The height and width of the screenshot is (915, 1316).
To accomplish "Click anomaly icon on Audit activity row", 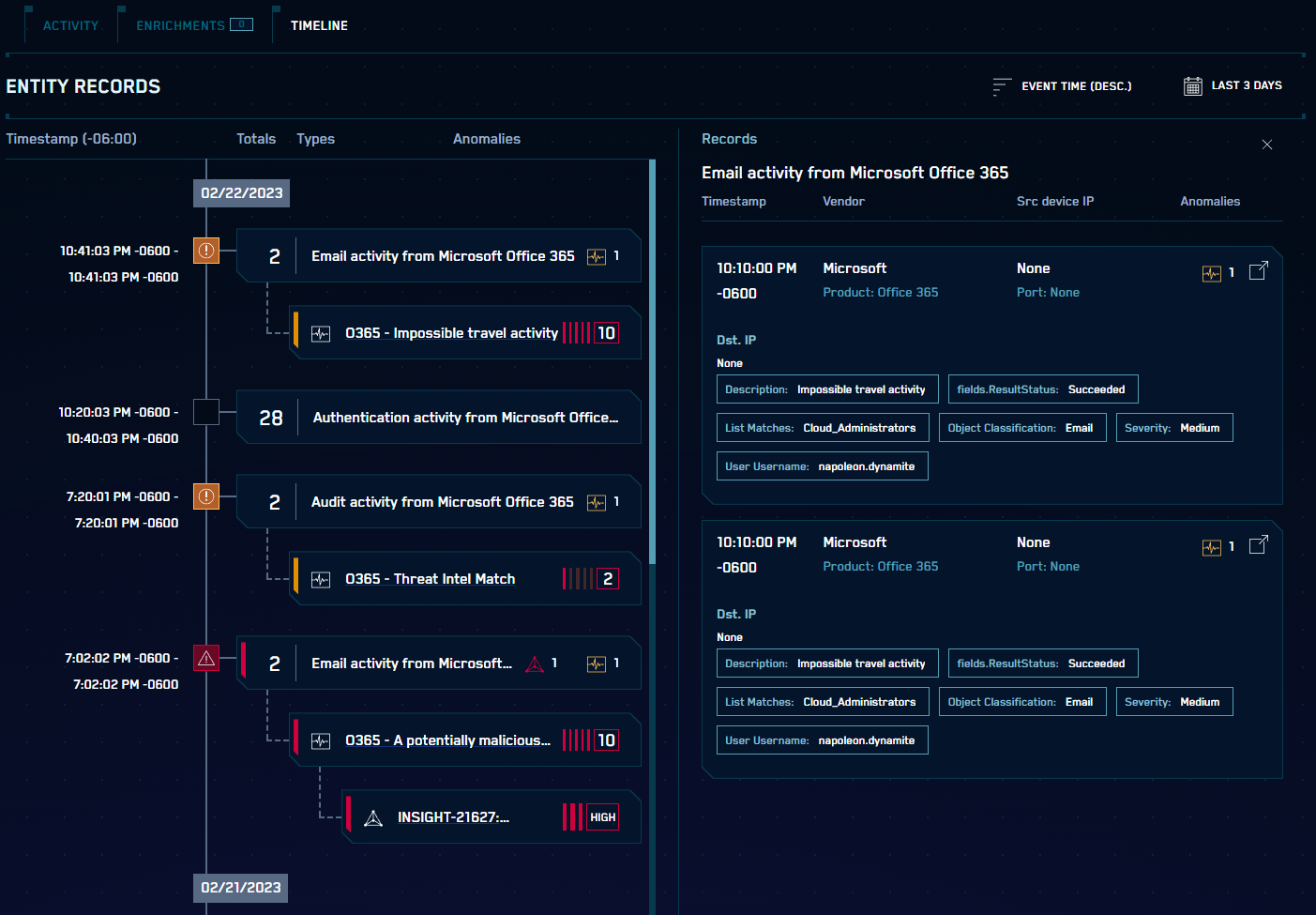I will point(597,503).
